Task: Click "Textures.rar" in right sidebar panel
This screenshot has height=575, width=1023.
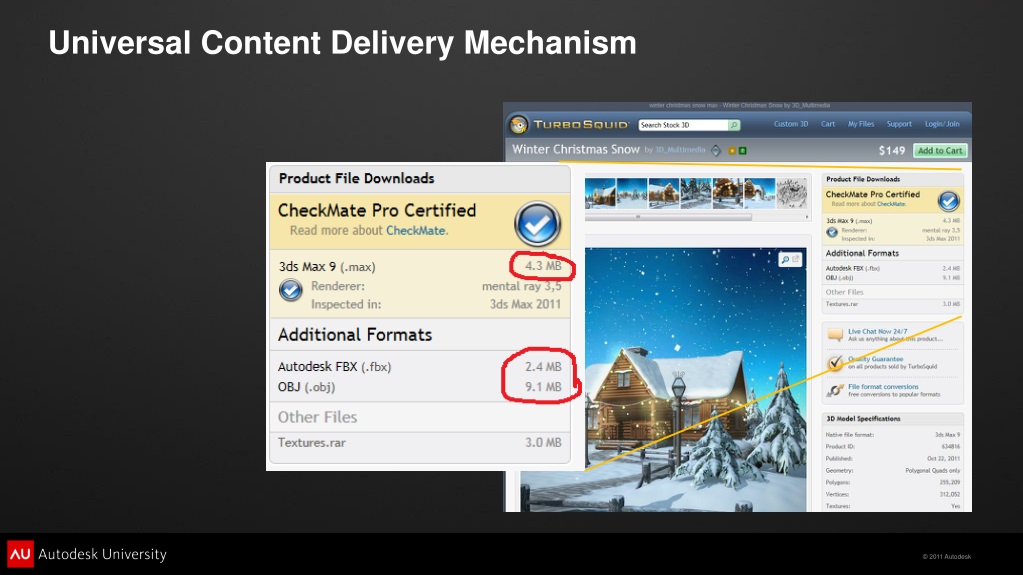Action: [842, 304]
